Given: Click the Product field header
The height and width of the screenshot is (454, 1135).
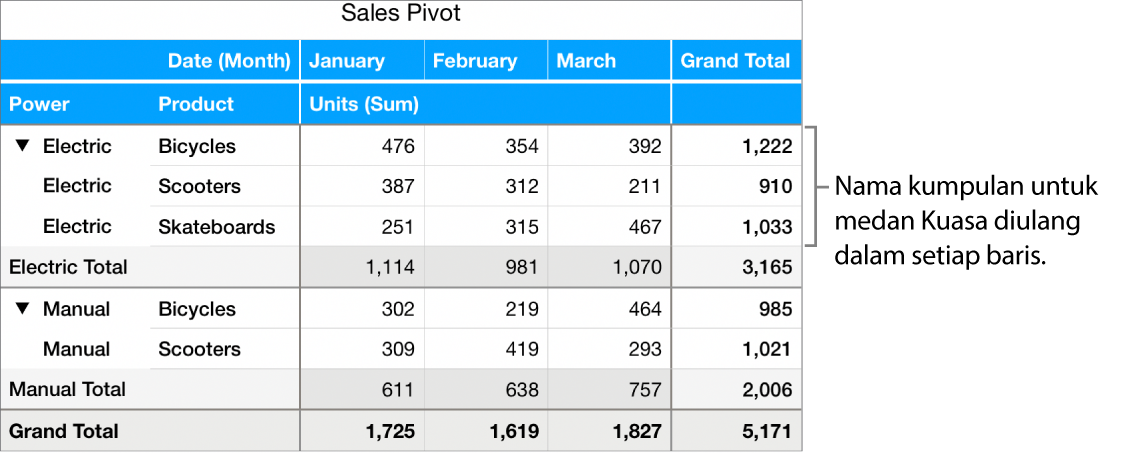Looking at the screenshot, I should click(196, 104).
